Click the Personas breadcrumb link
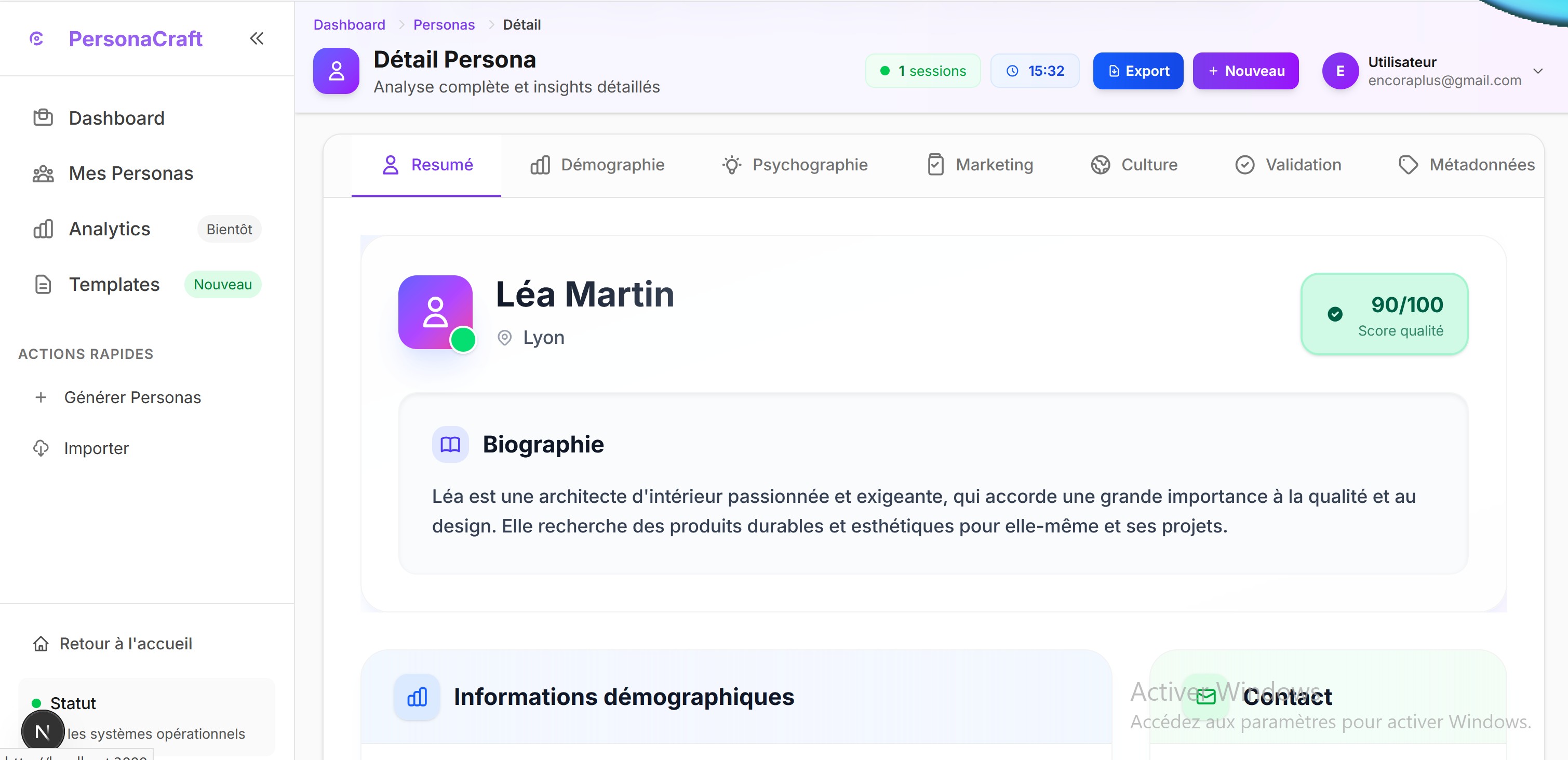1568x760 pixels. [444, 25]
